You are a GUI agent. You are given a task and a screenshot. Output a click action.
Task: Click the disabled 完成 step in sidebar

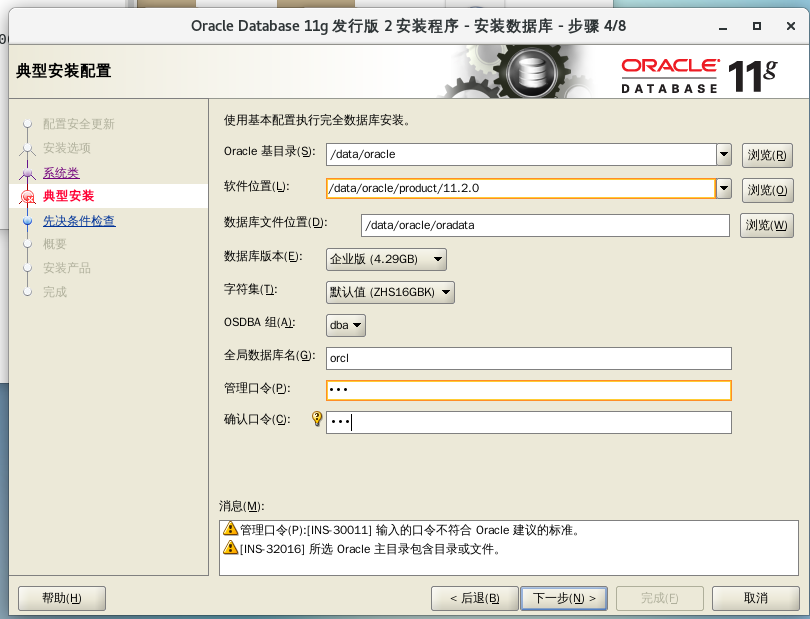click(x=55, y=292)
